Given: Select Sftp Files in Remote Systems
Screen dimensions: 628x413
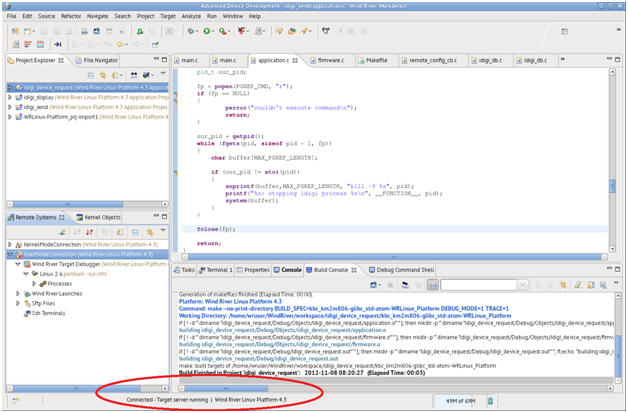Looking at the screenshot, I should pos(44,303).
